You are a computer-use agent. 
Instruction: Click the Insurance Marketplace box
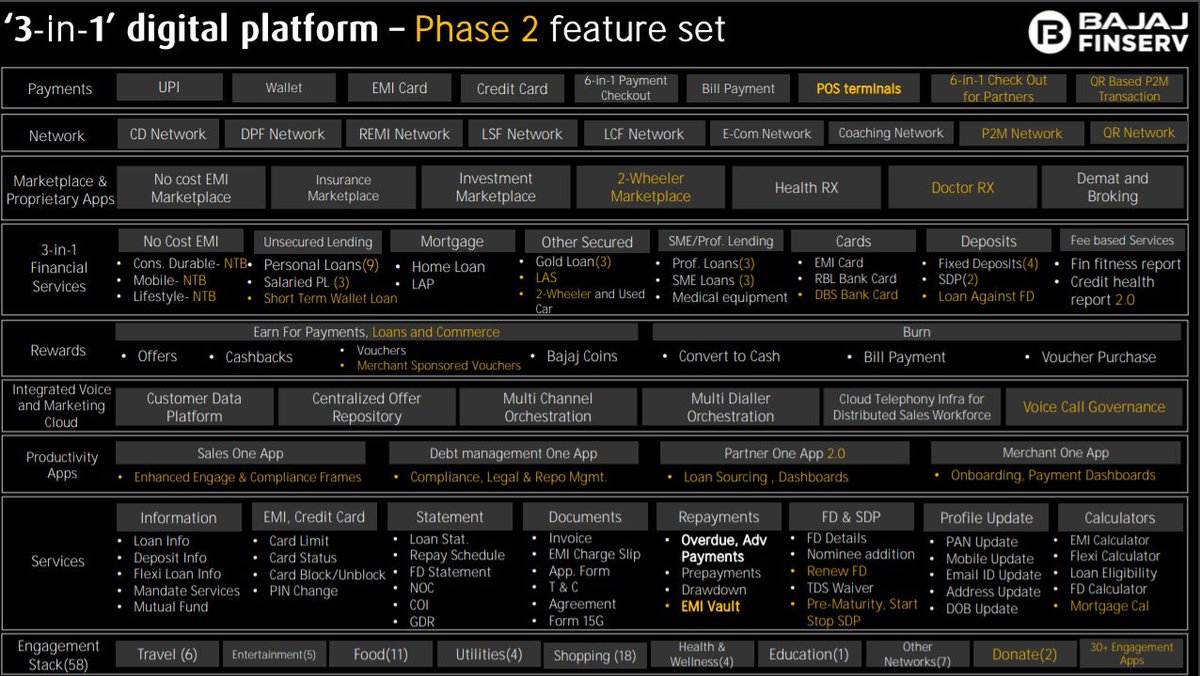click(x=343, y=187)
